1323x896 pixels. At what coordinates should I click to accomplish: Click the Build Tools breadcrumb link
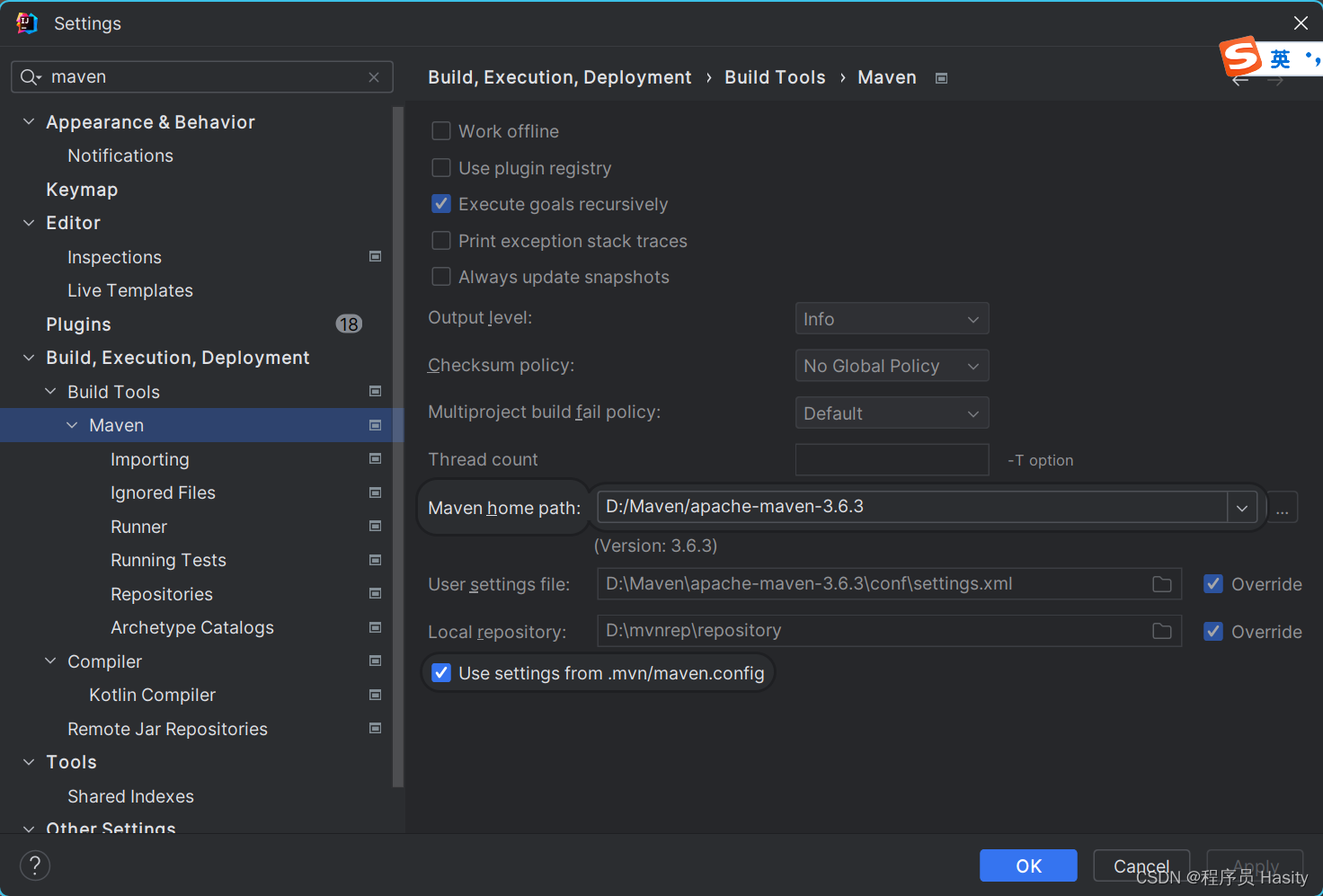775,77
